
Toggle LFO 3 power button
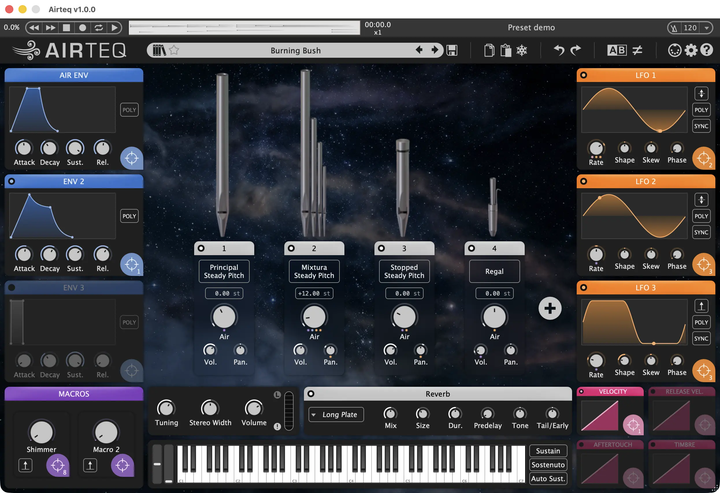pos(584,287)
